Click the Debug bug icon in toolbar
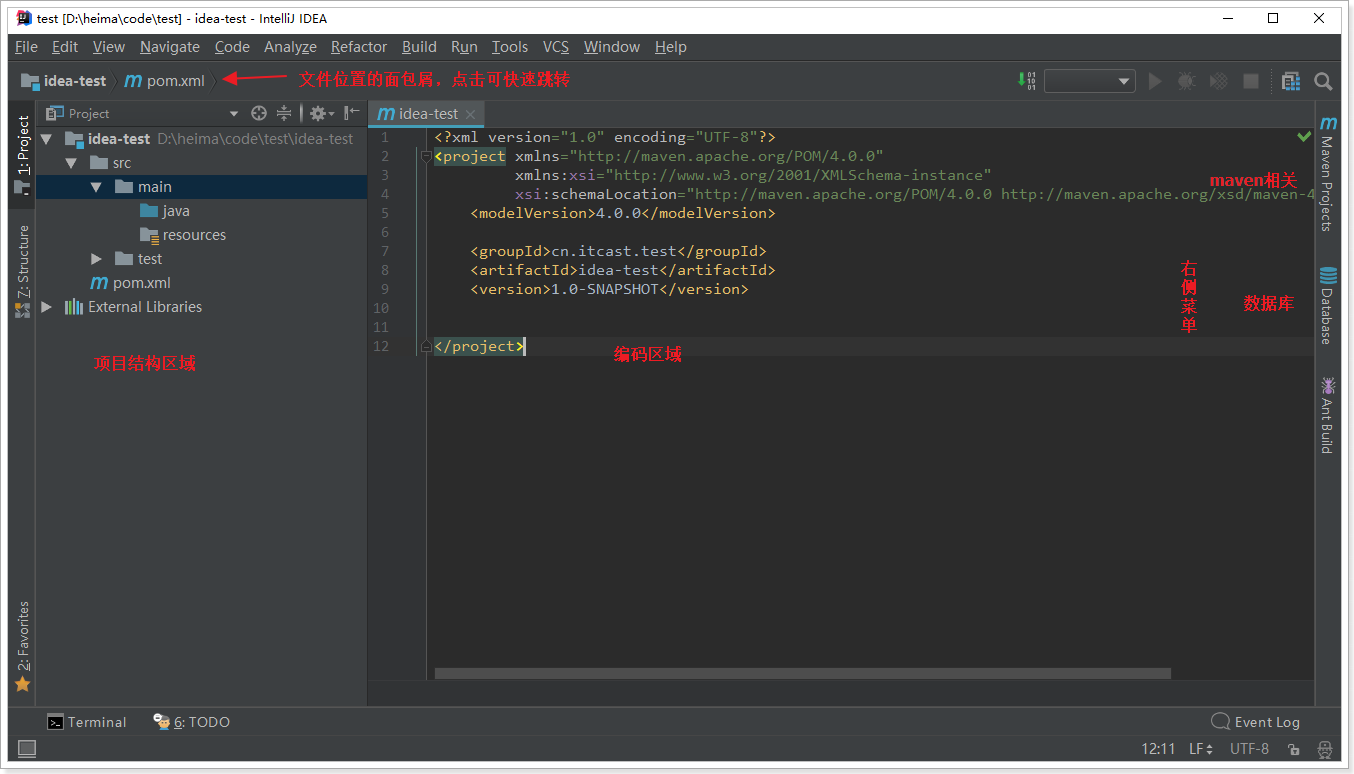The width and height of the screenshot is (1354, 774). point(1186,81)
